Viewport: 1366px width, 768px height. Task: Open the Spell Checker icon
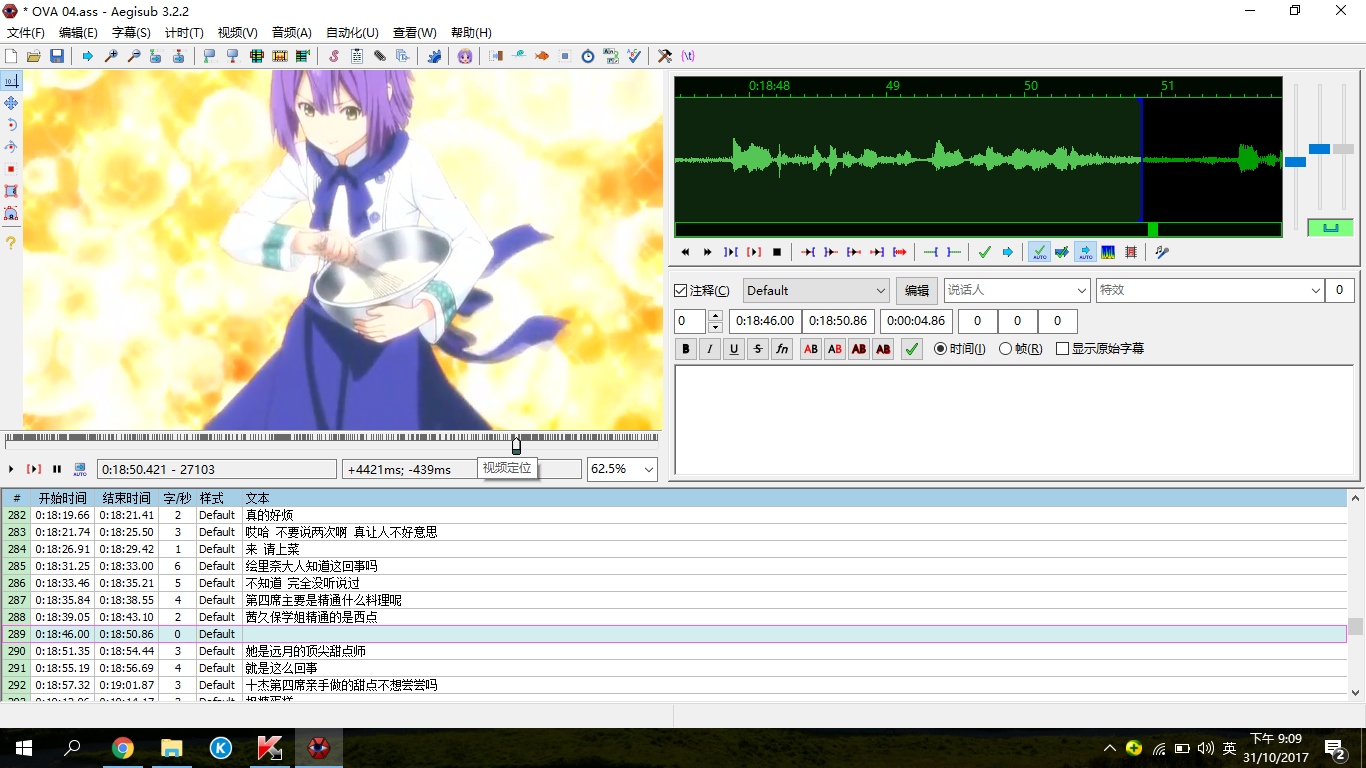tap(634, 56)
